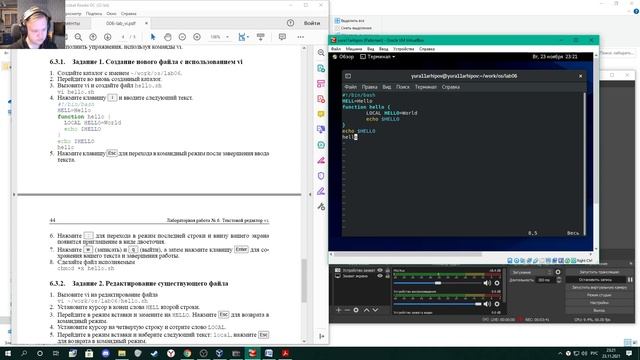Open source properties gear in OBS sources
640x360 pixels.
(x=356, y=310)
